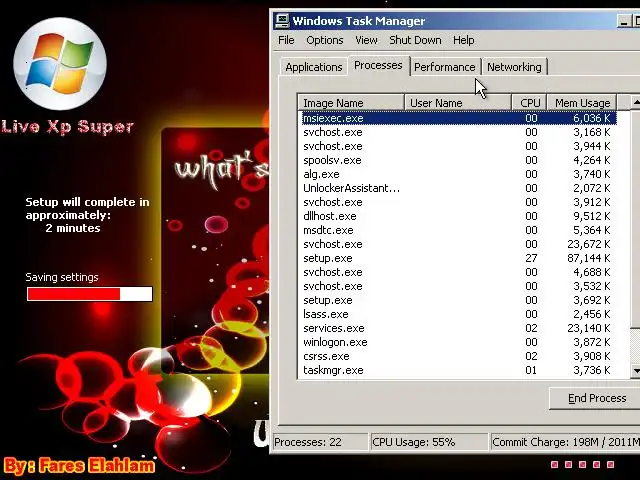Select svchost.exe using 3,912 K
The image size is (640, 480).
point(459,202)
